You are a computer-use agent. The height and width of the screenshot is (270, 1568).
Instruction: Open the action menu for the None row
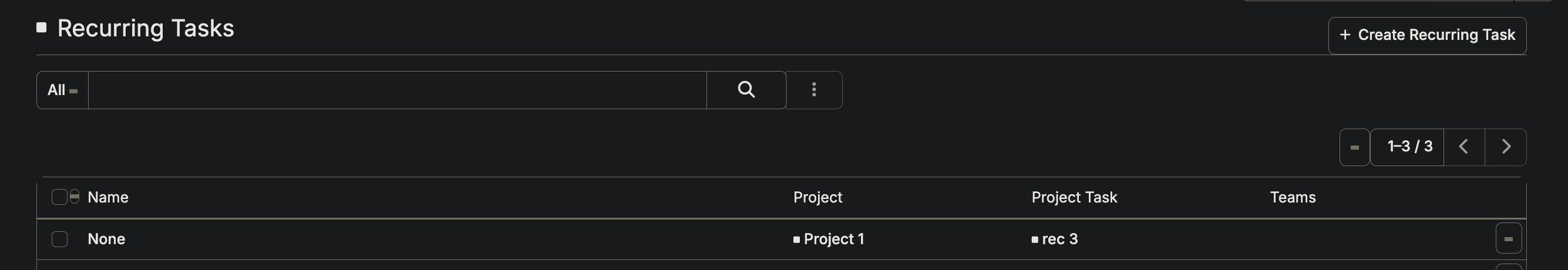pyautogui.click(x=1508, y=238)
